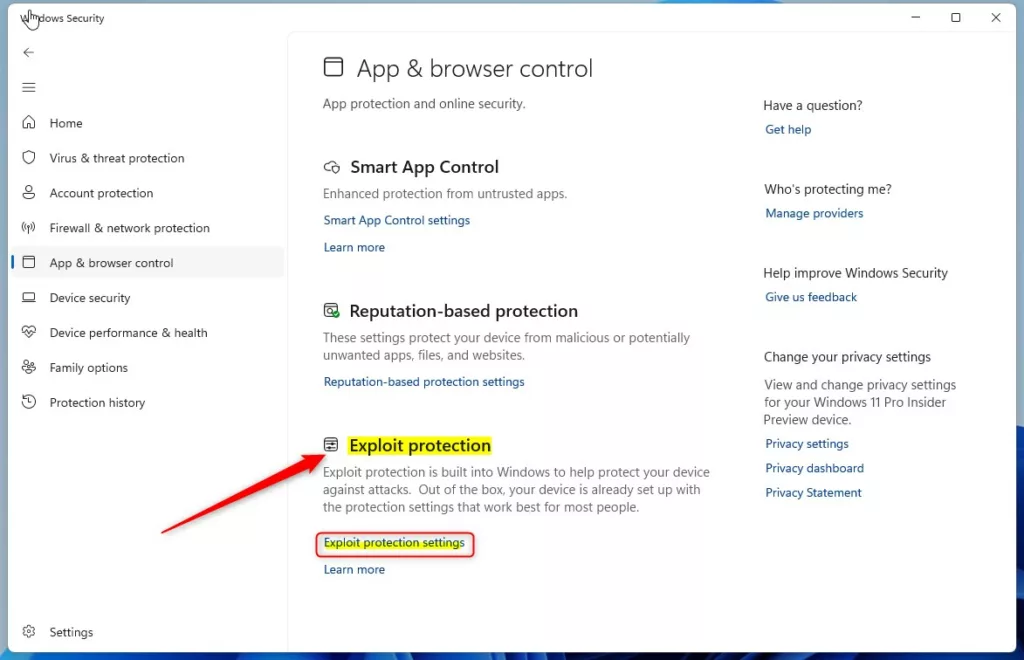1024x660 pixels.
Task: Click the Reputation-based protection icon
Action: (x=332, y=311)
